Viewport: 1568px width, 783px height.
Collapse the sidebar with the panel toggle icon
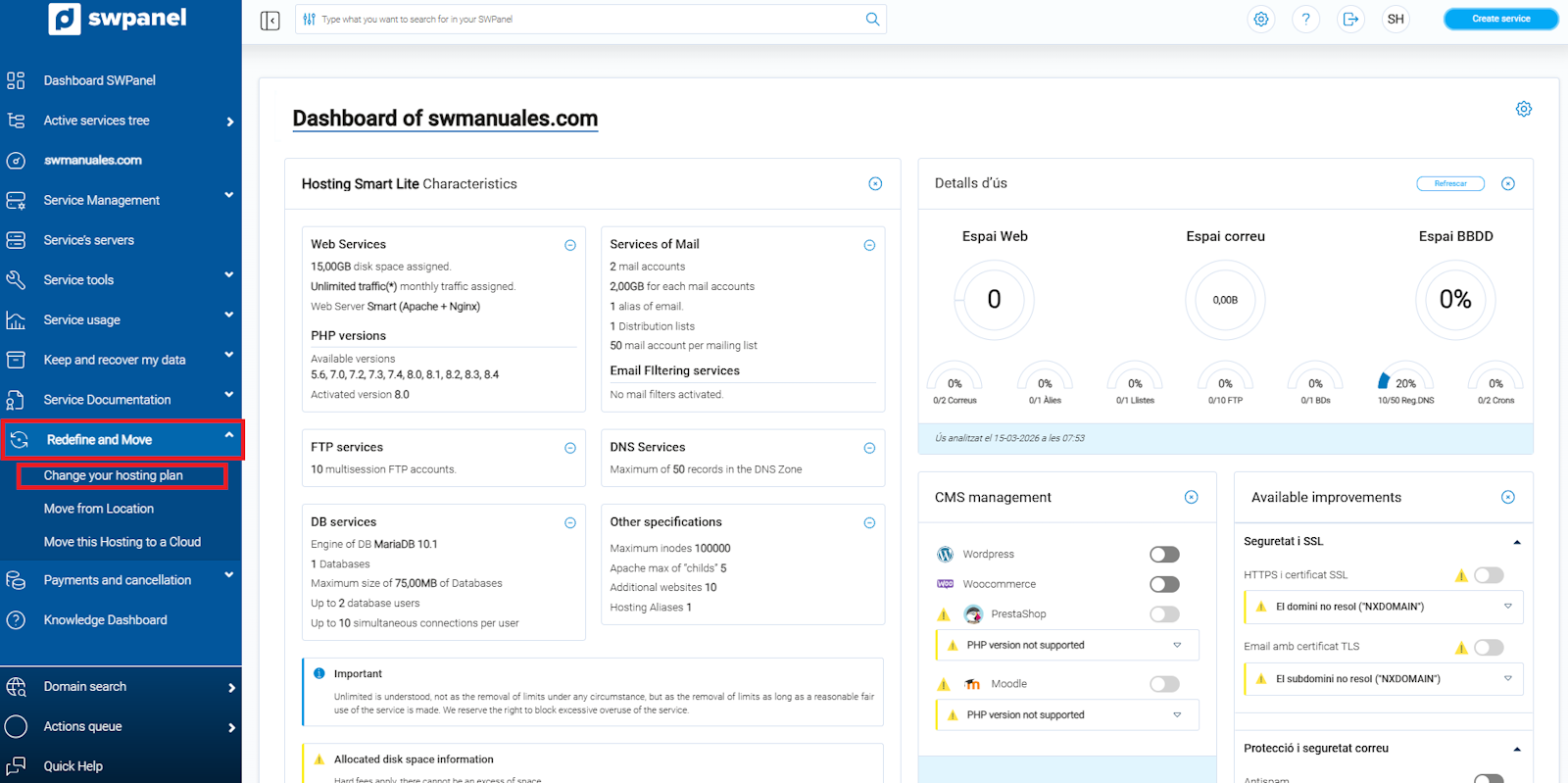click(270, 21)
